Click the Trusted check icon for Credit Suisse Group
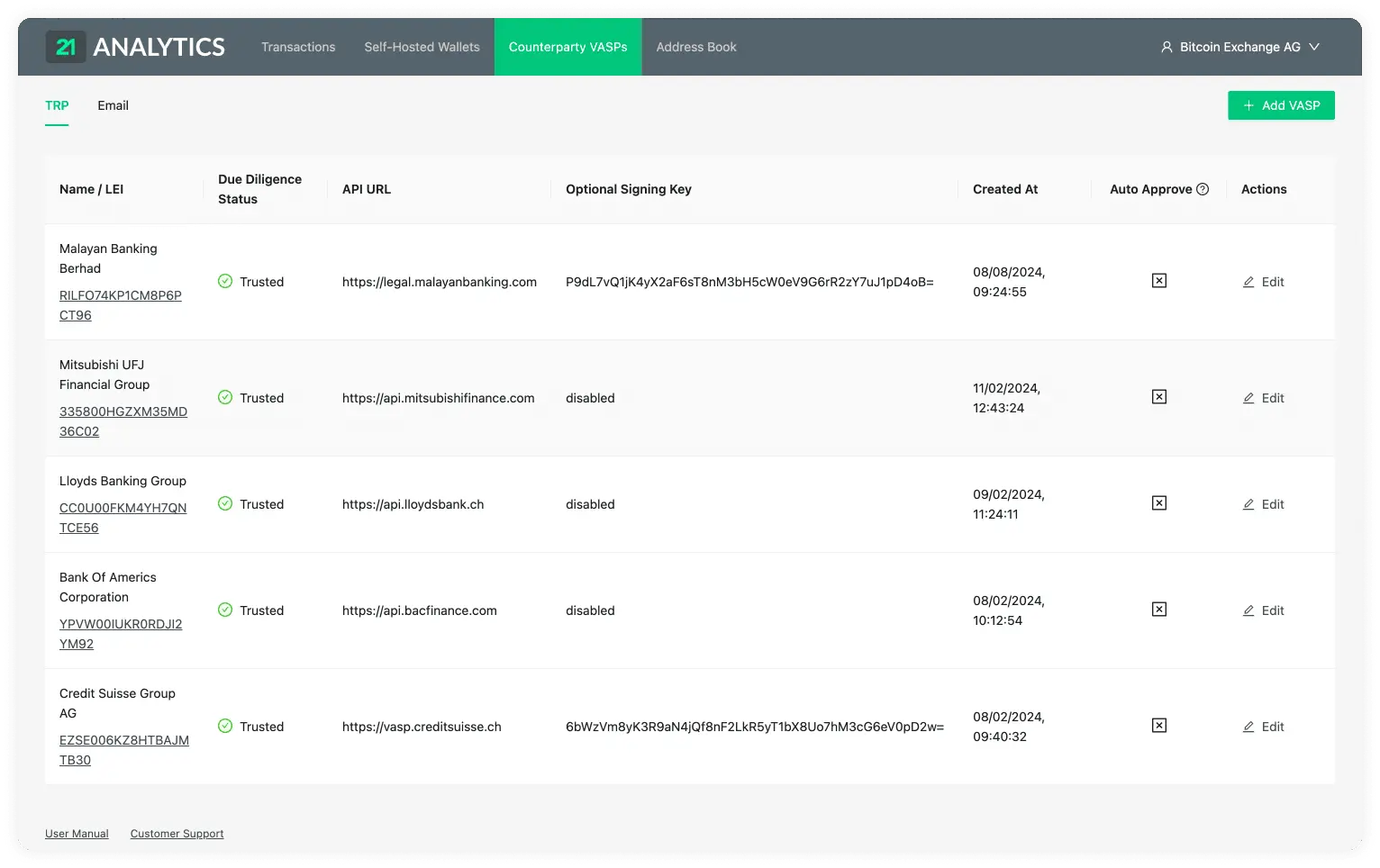 point(225,726)
